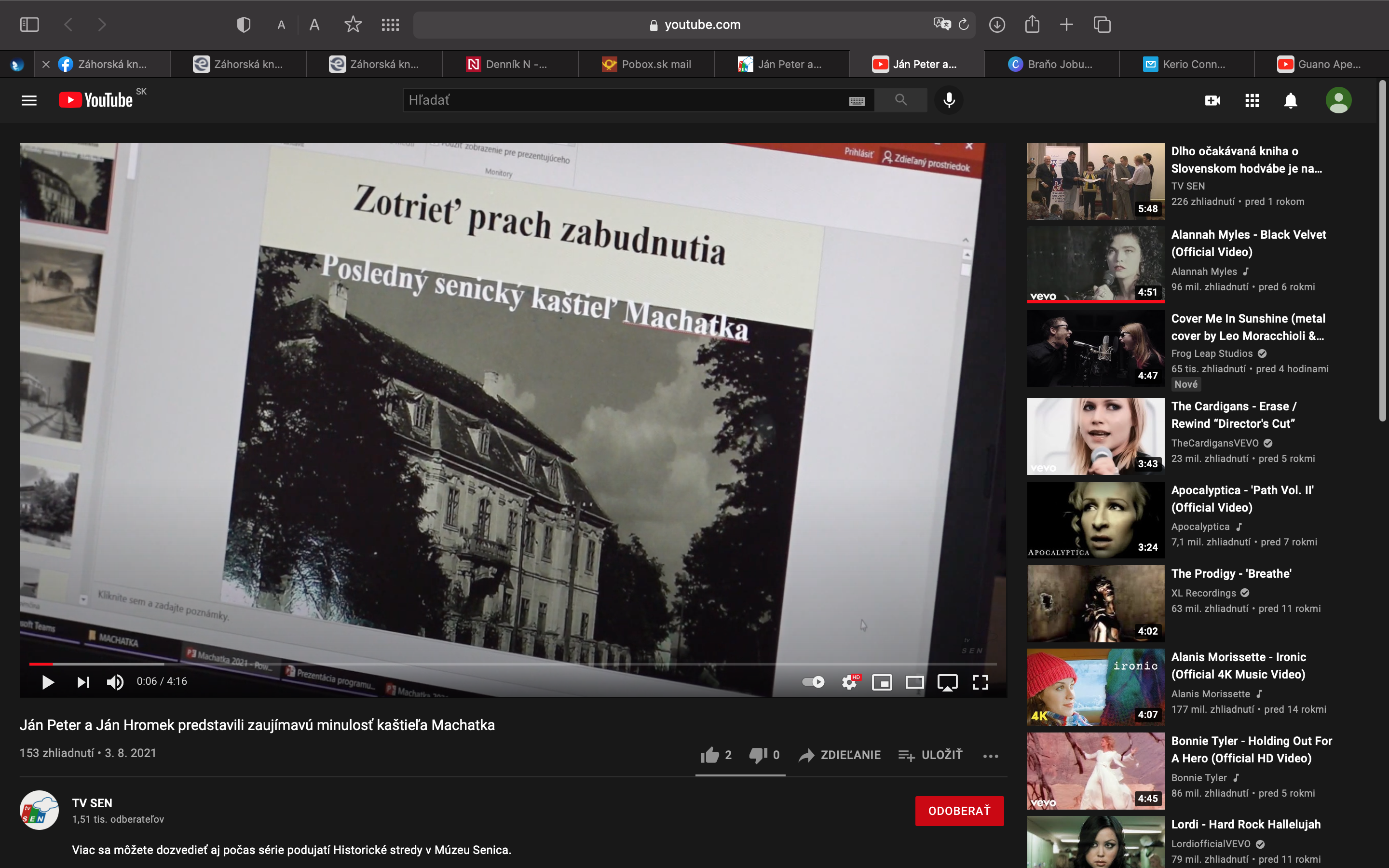The height and width of the screenshot is (868, 1389).
Task: Open the Safari share menu
Action: (x=1032, y=24)
